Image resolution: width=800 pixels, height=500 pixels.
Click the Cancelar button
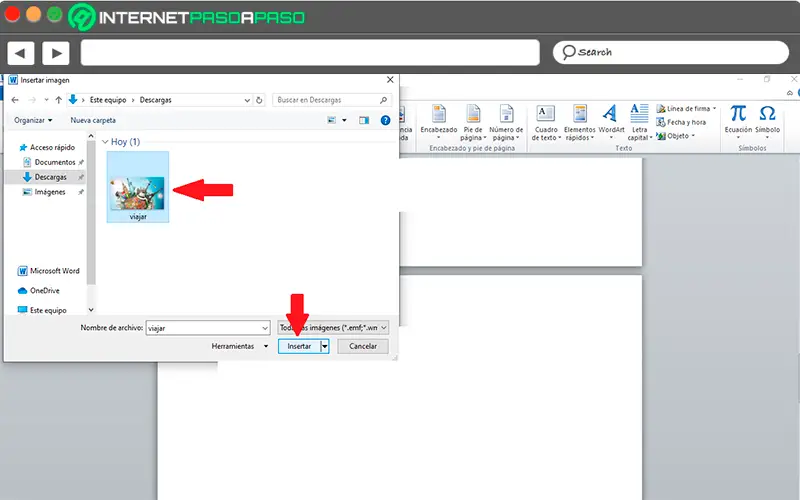point(363,346)
